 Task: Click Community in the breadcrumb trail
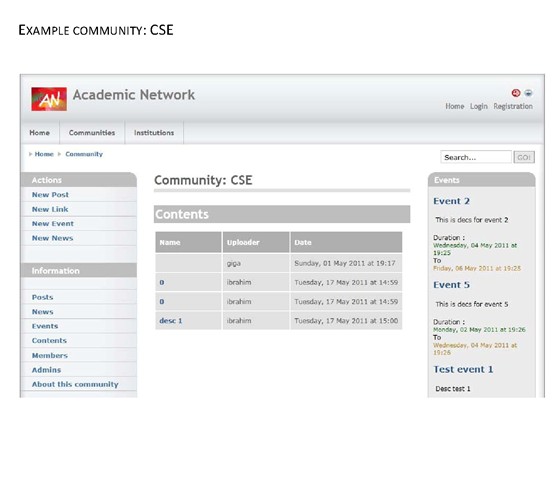coord(84,154)
